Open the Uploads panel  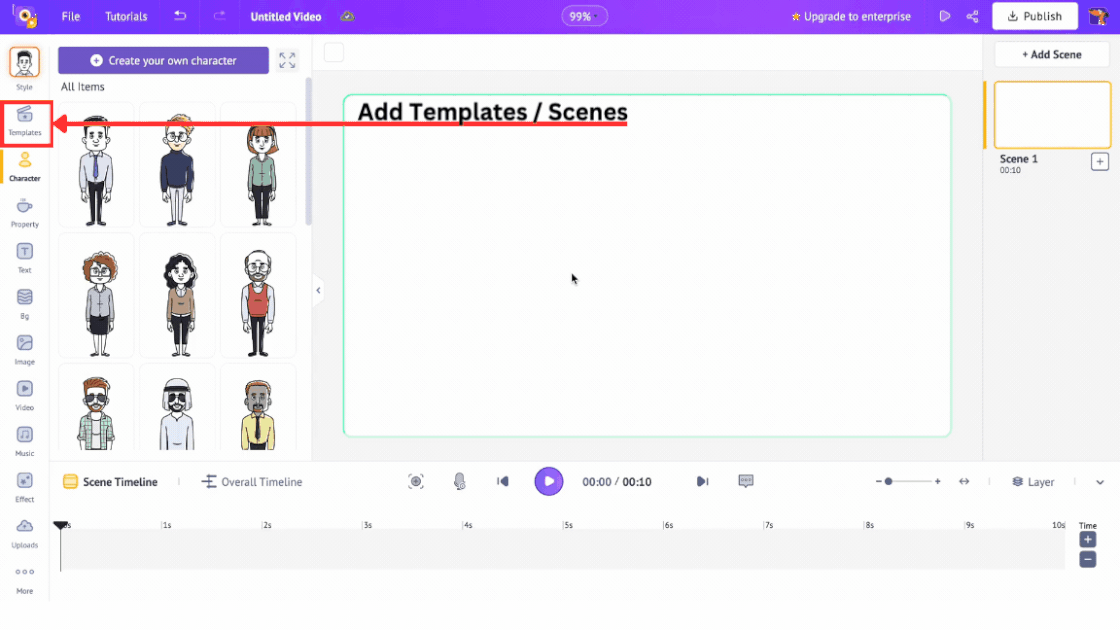(x=24, y=529)
